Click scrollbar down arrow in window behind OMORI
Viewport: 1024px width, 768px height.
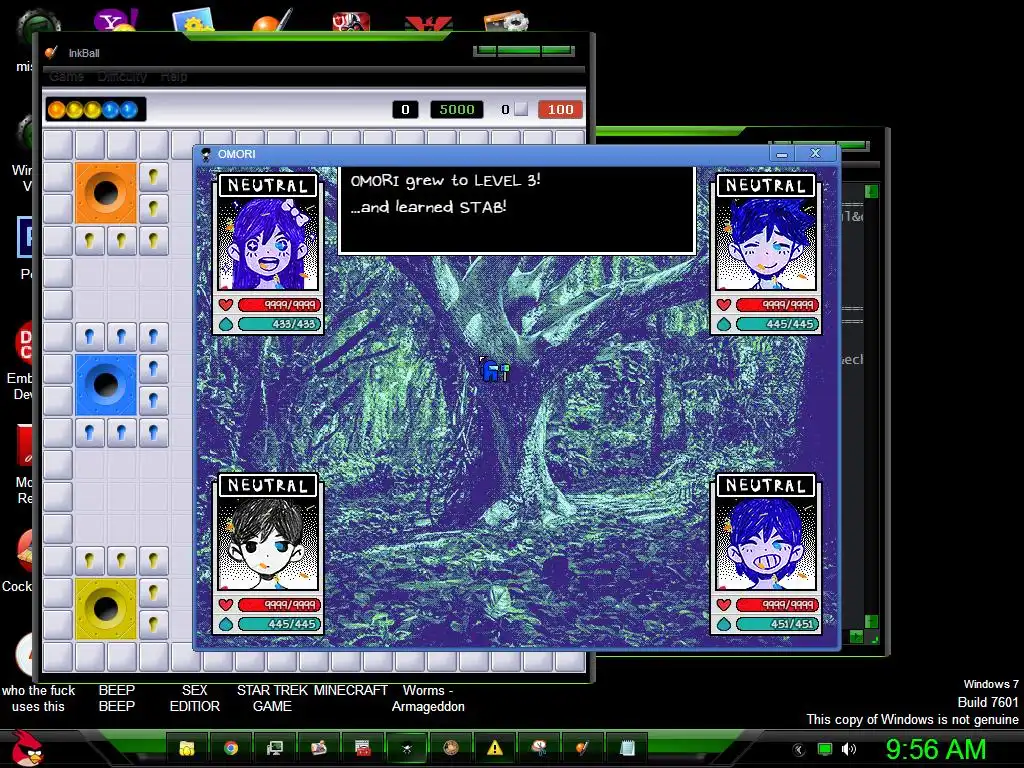click(871, 621)
